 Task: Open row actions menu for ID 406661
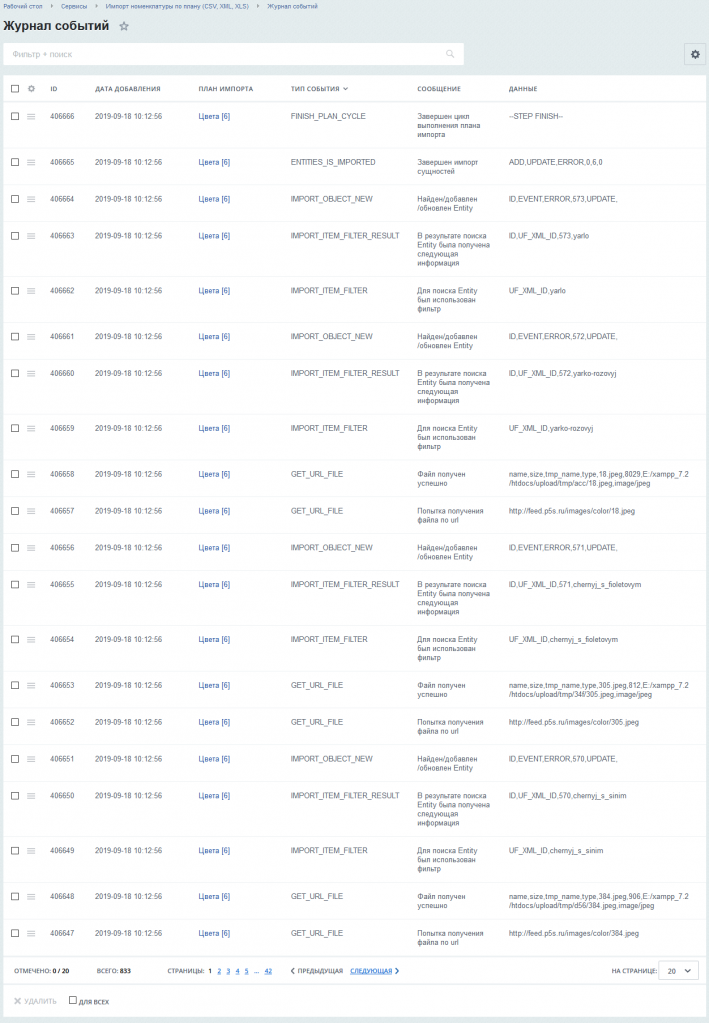[31, 337]
